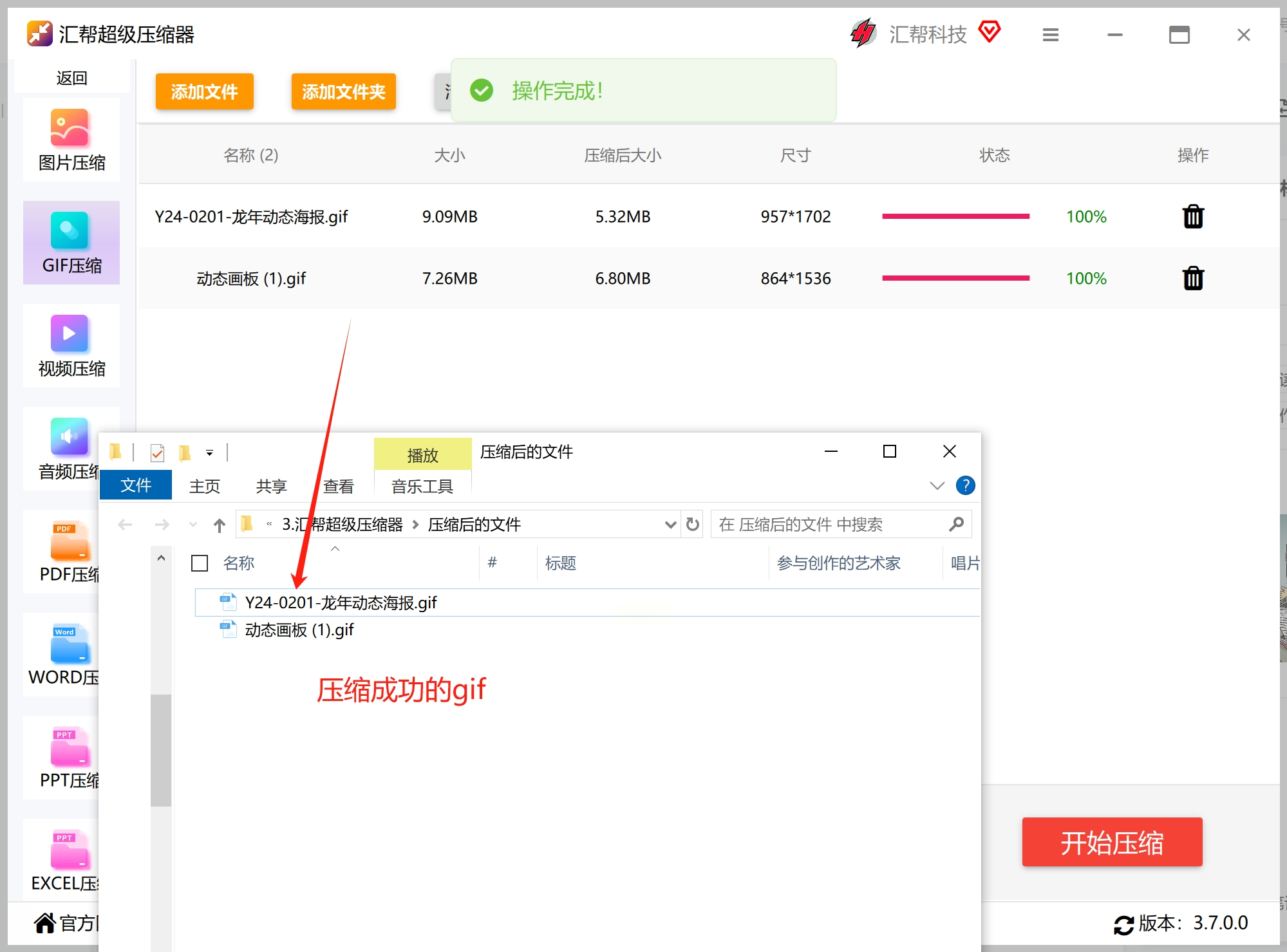Toggle the properties checkmark in quick access toolbar
Viewport: 1287px width, 952px height.
point(157,453)
